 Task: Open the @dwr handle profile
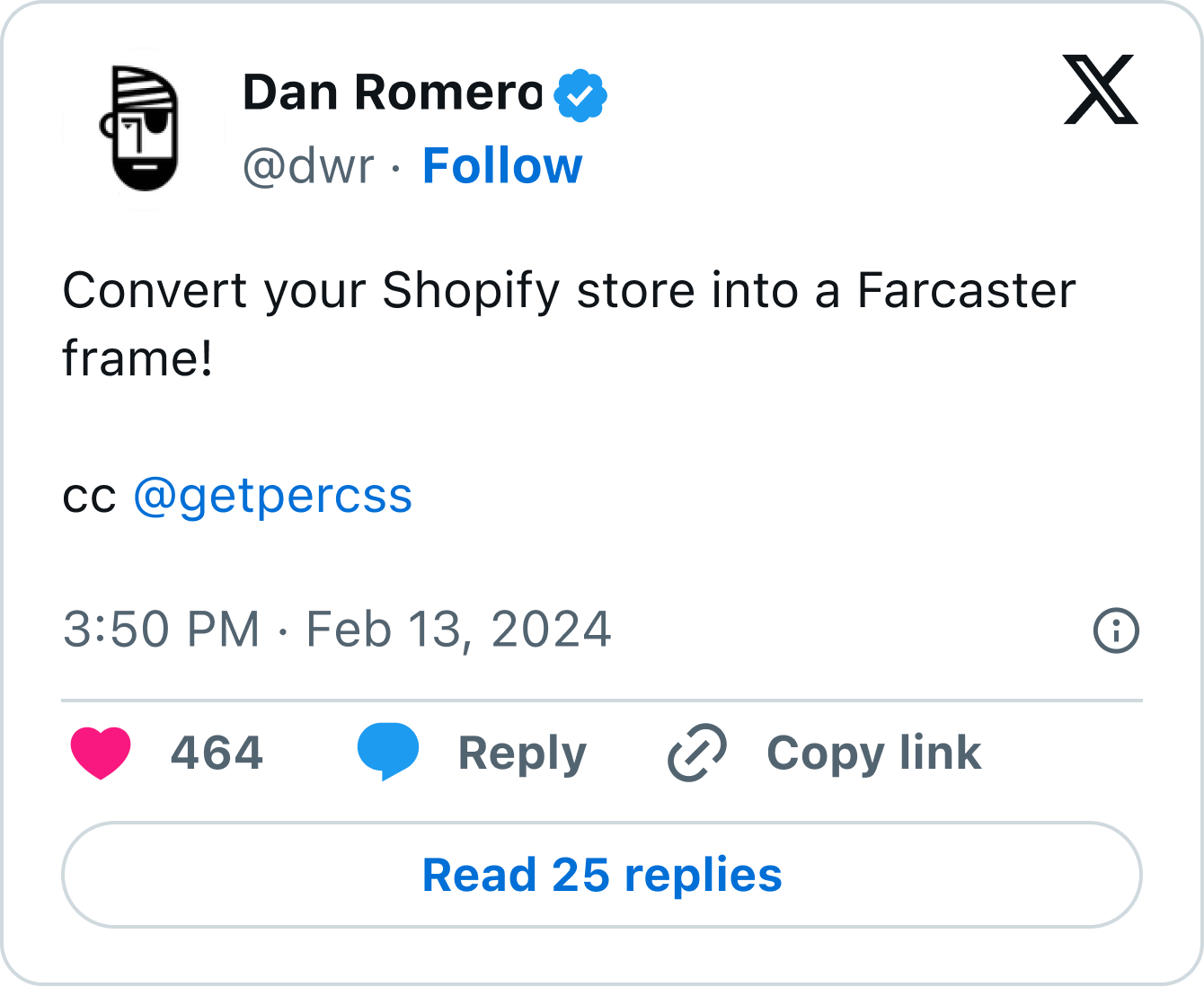pos(308,166)
